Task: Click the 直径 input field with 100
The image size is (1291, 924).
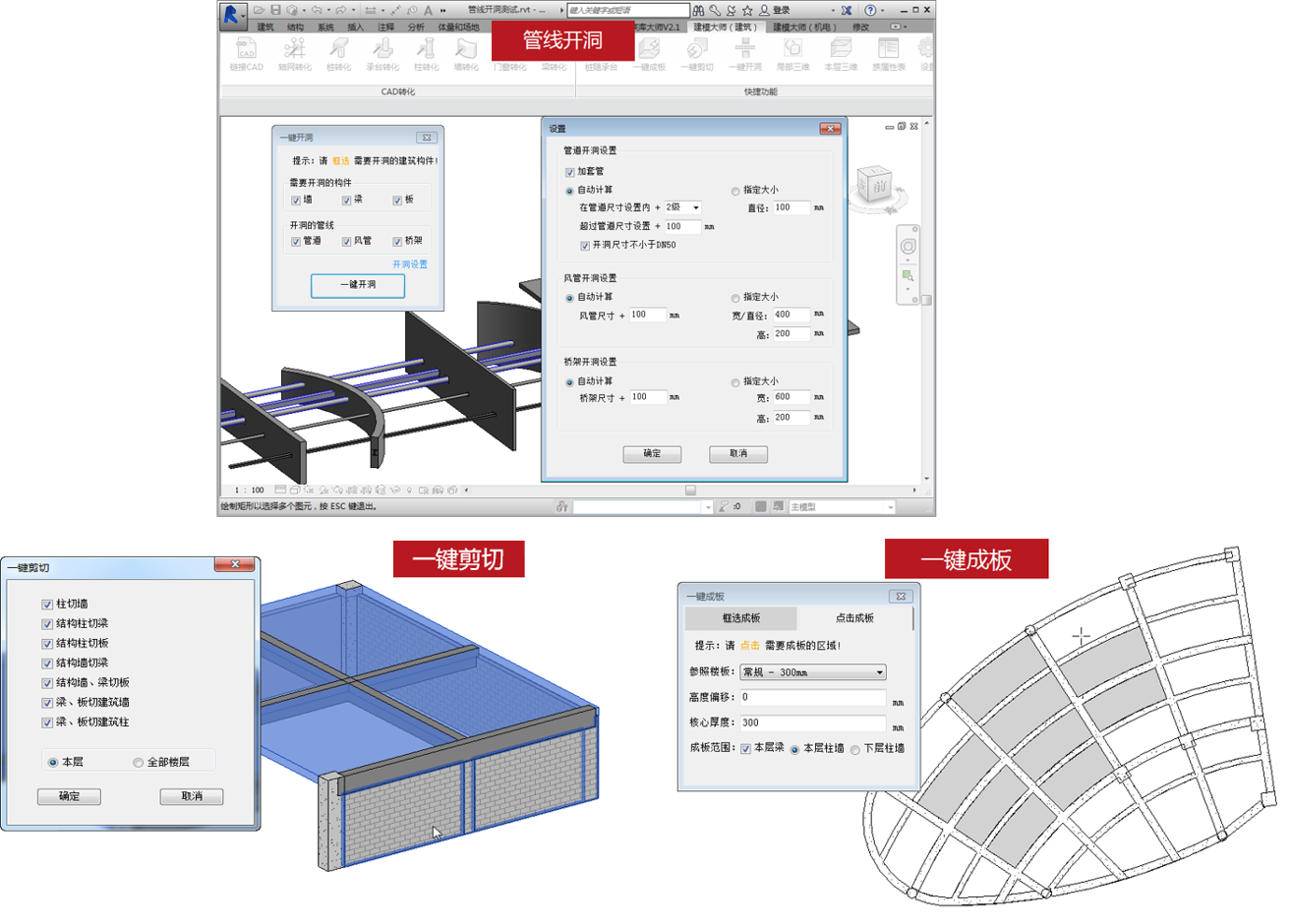Action: [791, 208]
